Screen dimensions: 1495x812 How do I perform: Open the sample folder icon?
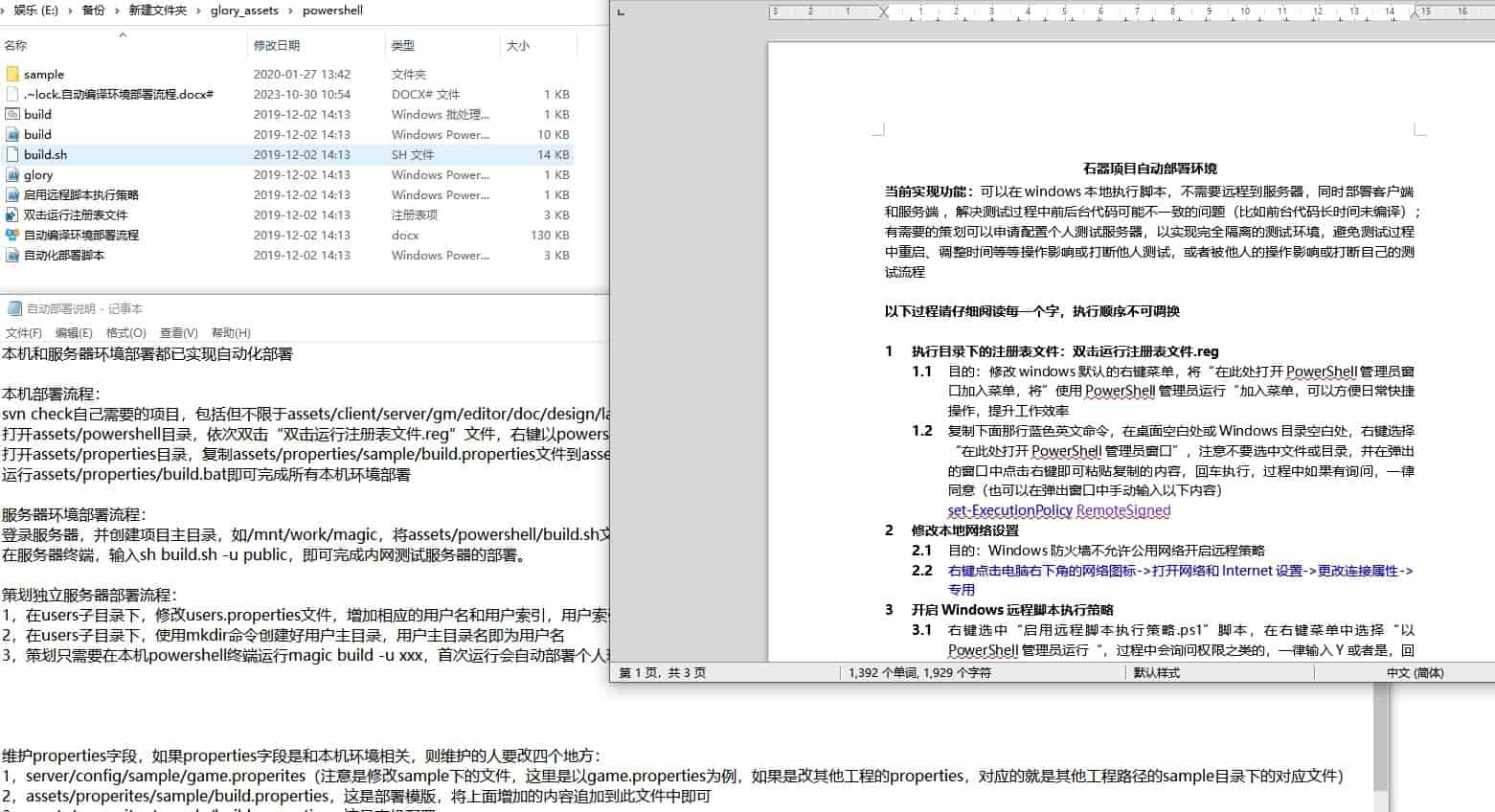[12, 74]
